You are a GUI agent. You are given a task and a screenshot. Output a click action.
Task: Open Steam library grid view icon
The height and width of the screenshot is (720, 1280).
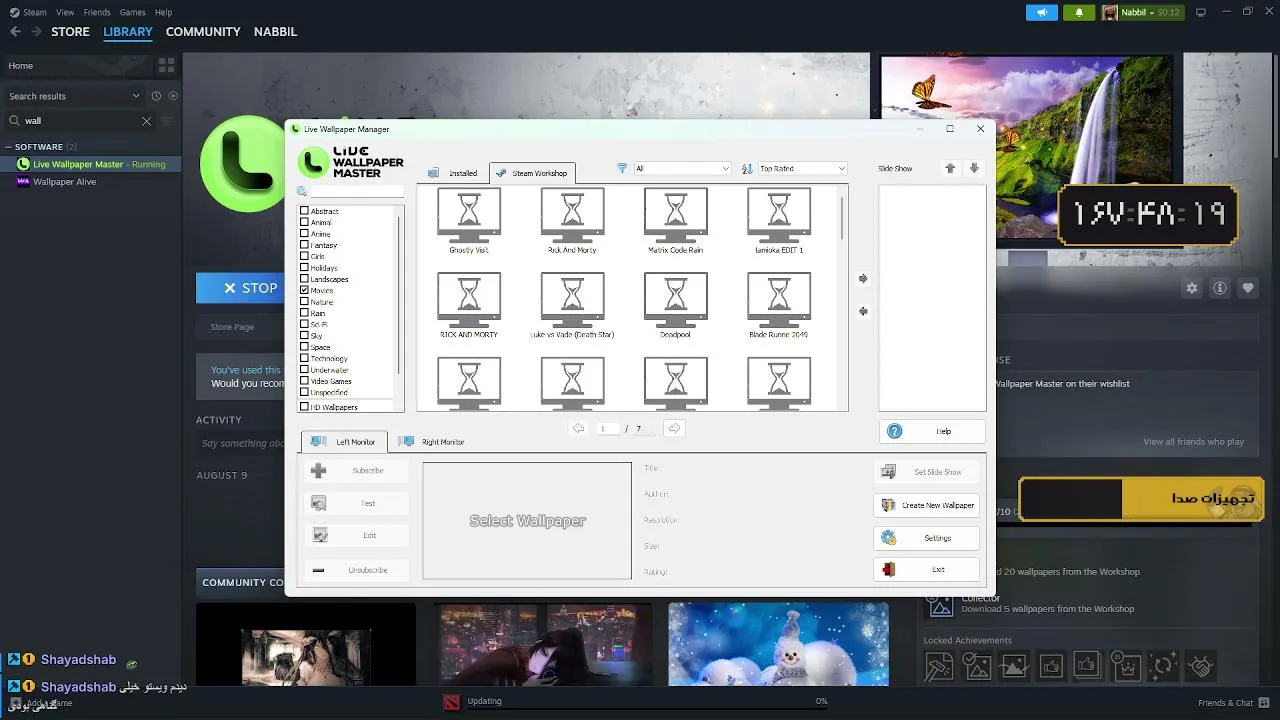click(166, 65)
